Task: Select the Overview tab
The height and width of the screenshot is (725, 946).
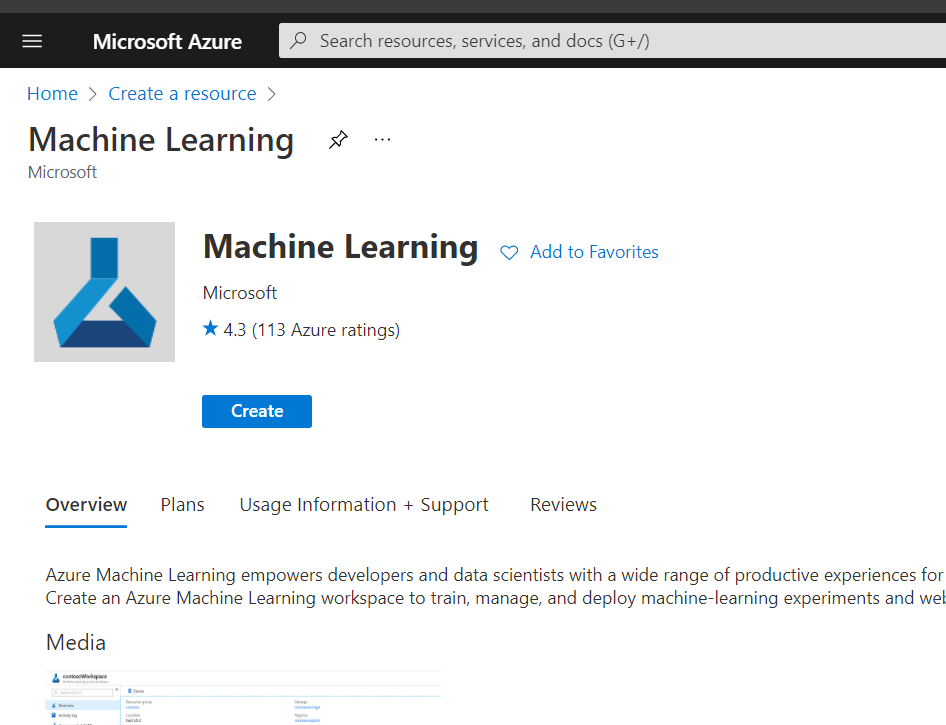Action: point(86,505)
